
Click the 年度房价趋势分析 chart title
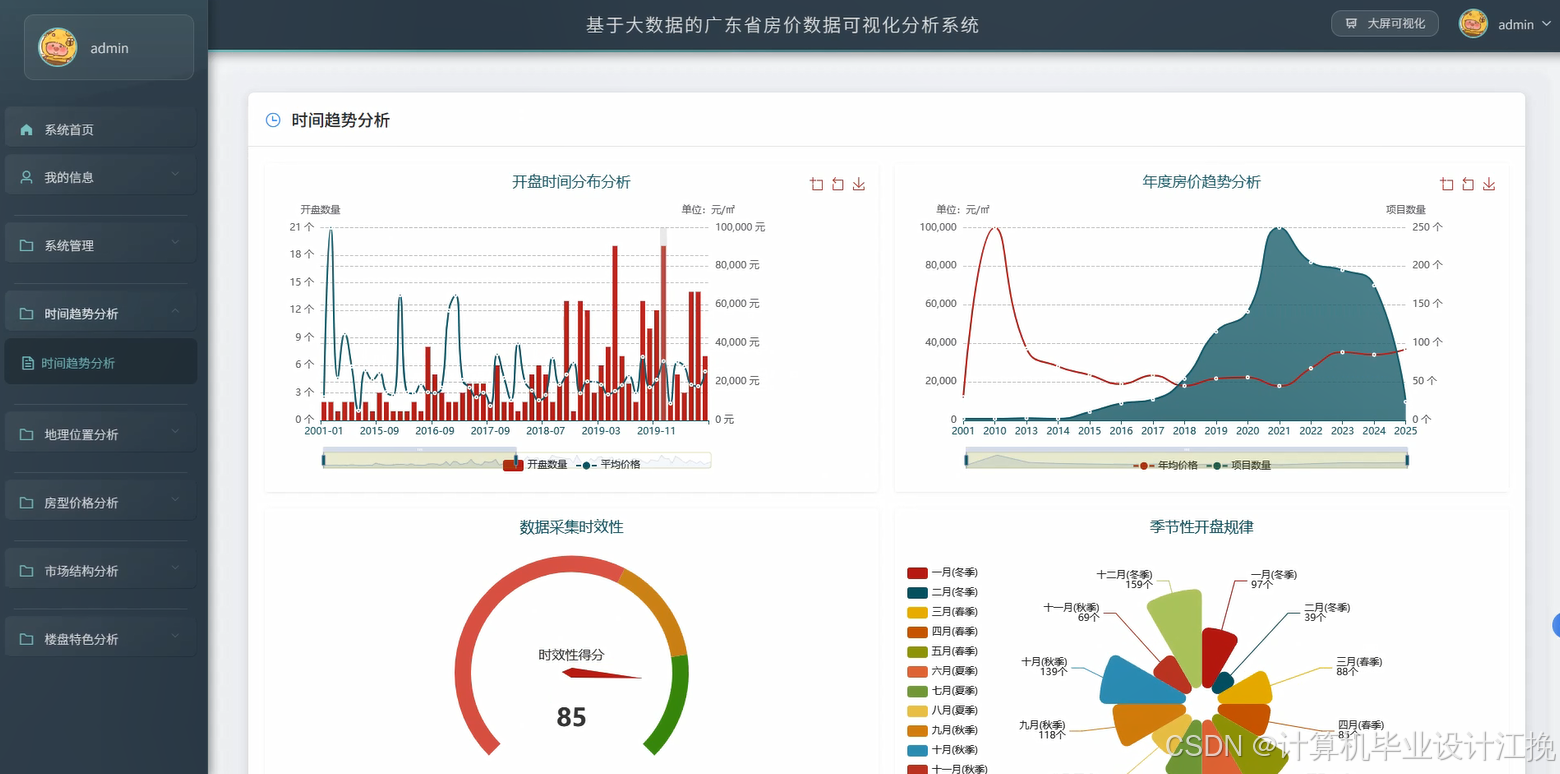(1201, 182)
